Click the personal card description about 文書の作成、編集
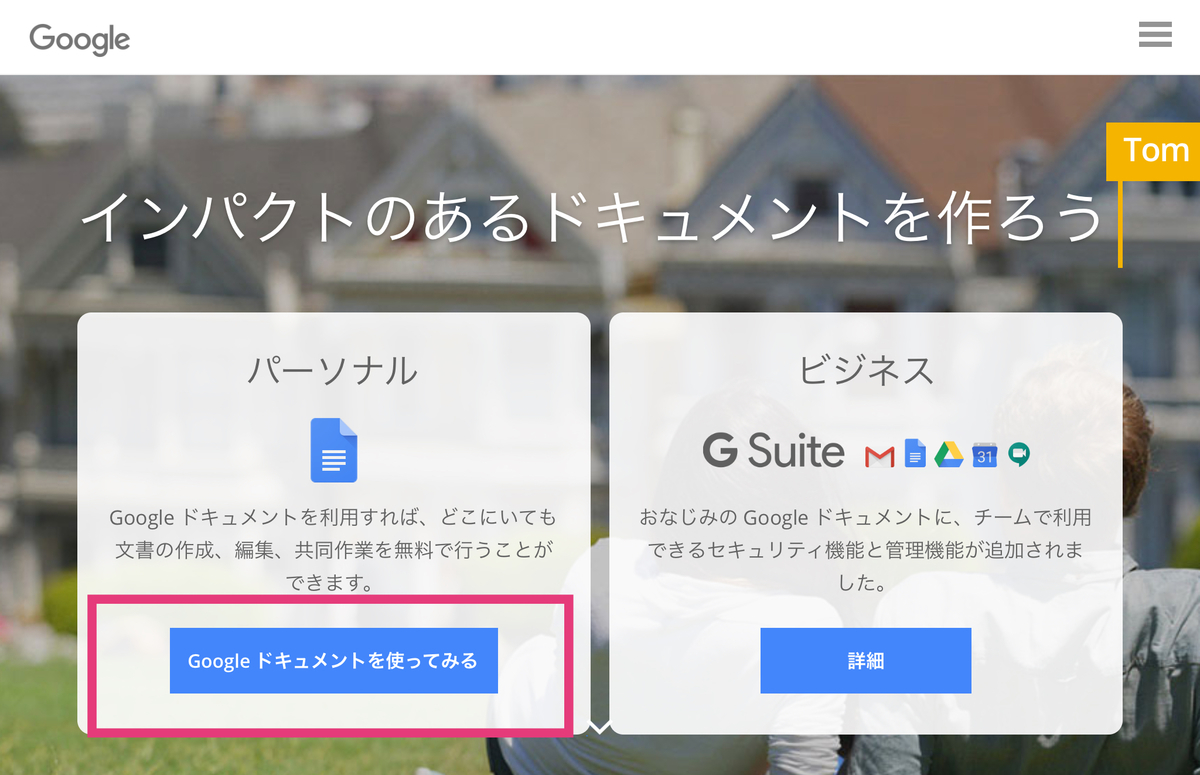Screen dimensions: 1200x775 pos(333,550)
